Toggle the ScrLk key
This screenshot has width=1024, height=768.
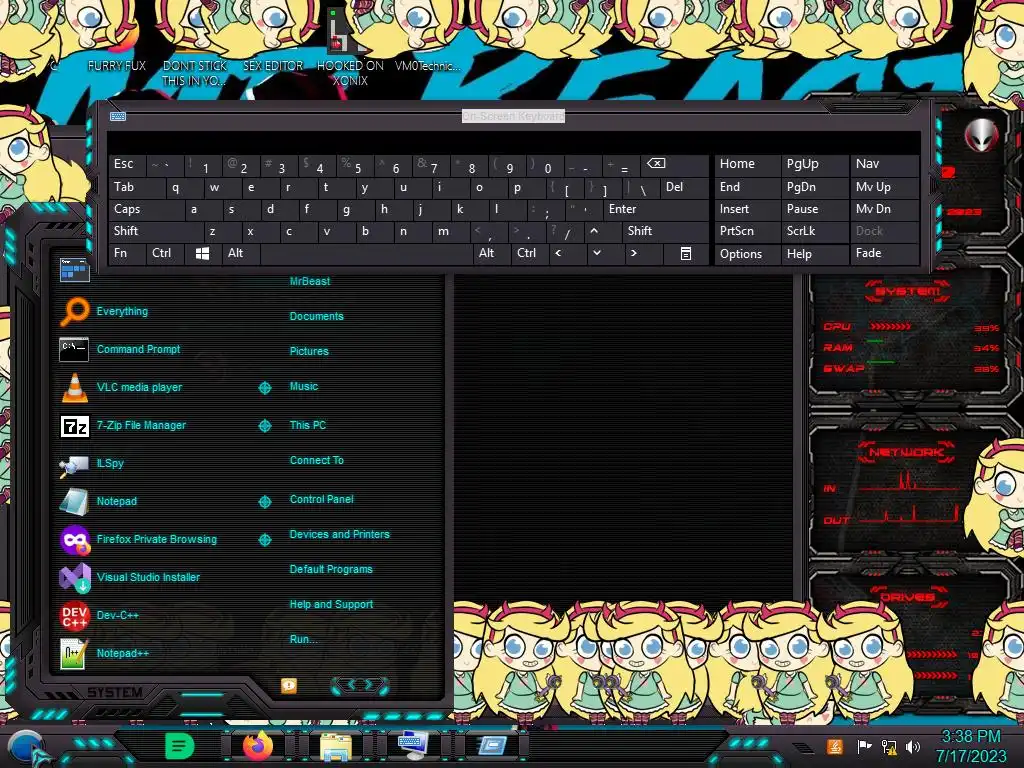[814, 231]
